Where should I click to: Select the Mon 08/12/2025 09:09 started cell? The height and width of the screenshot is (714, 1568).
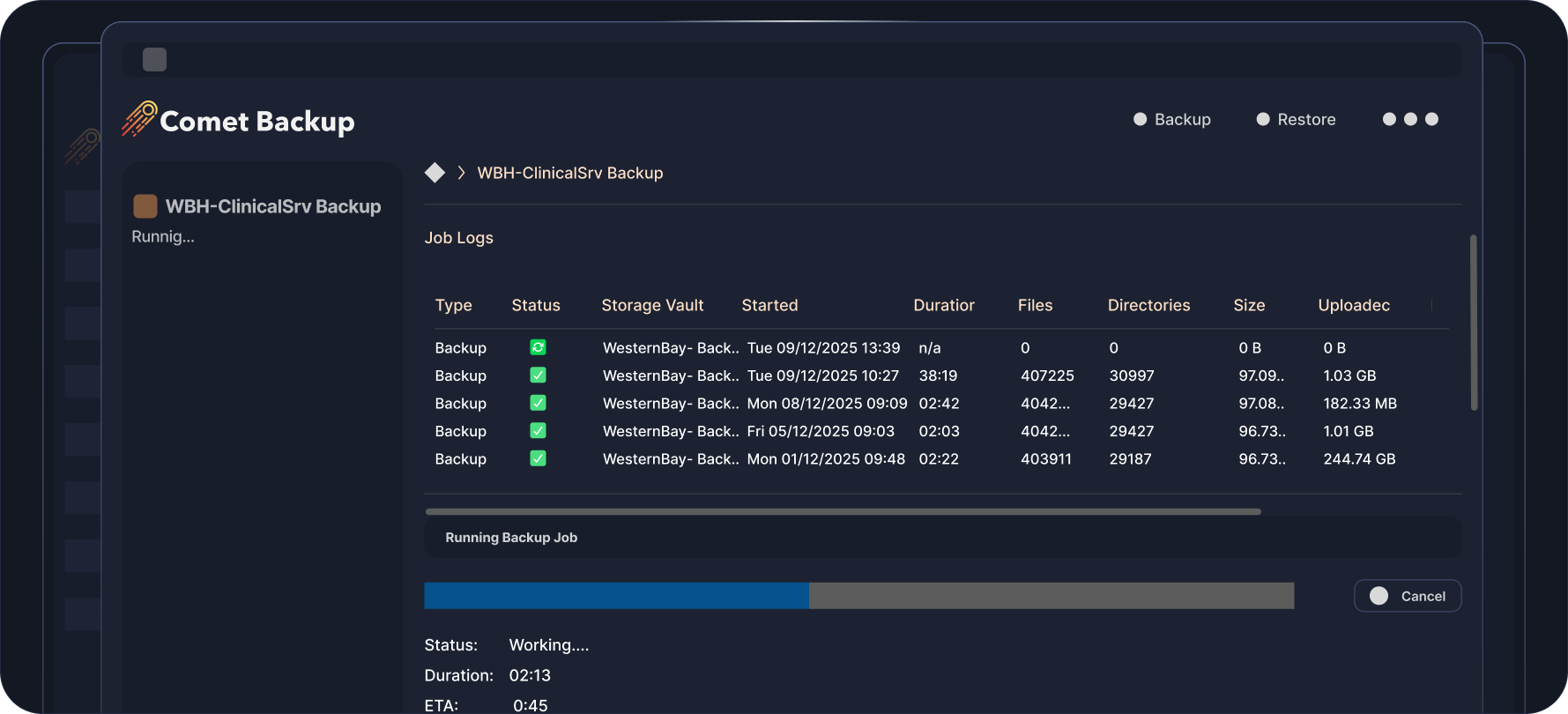coord(827,404)
